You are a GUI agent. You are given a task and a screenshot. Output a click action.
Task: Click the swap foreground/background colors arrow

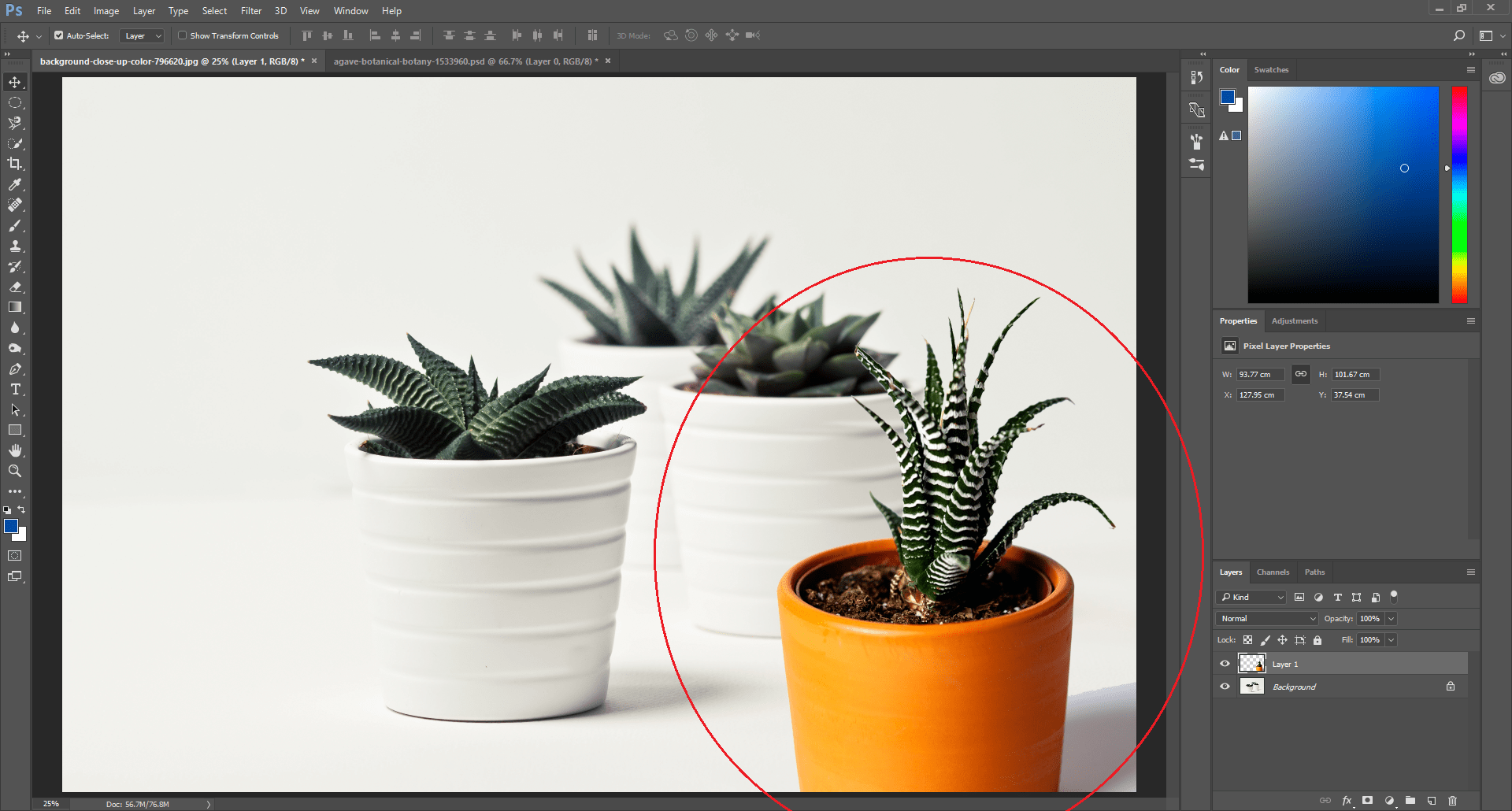click(21, 509)
